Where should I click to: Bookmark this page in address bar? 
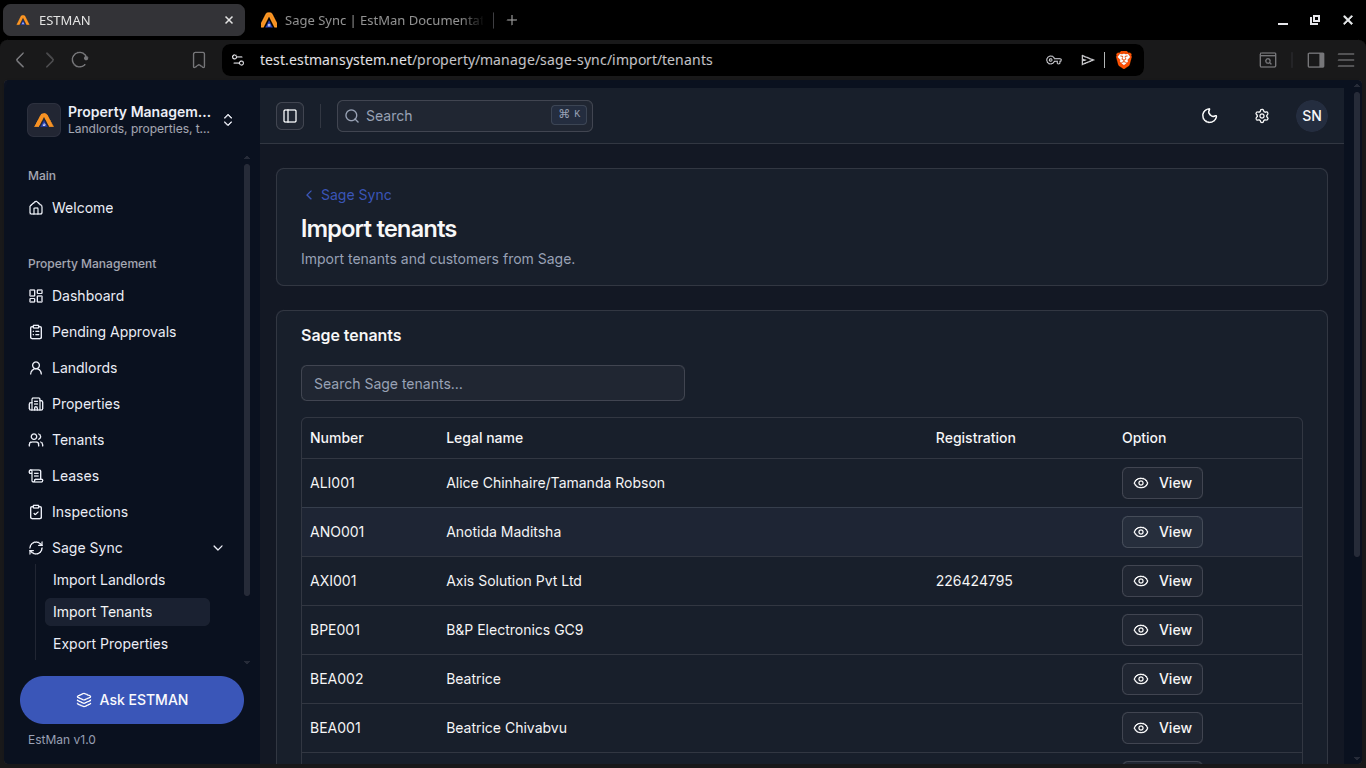click(x=199, y=60)
